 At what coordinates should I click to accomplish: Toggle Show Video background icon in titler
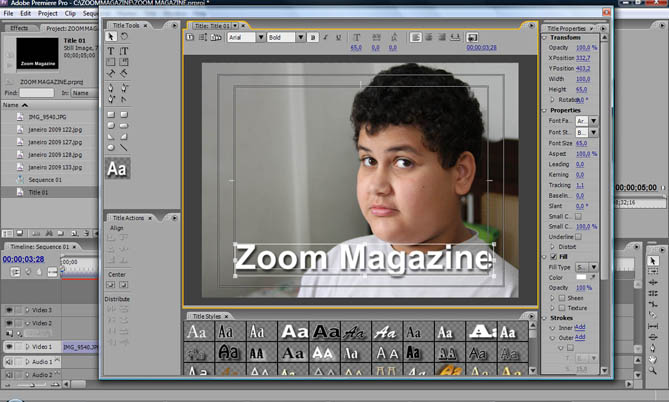[x=472, y=38]
